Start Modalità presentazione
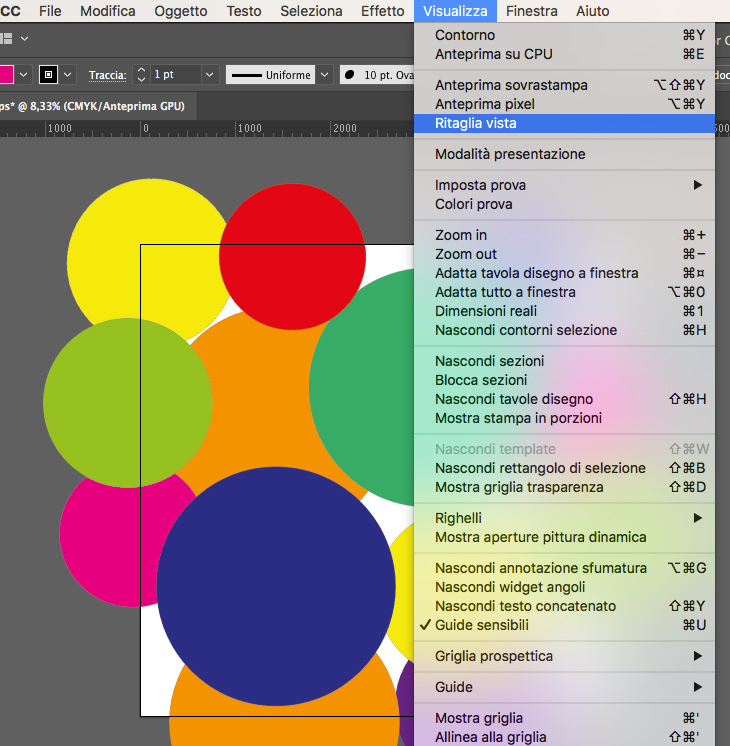Viewport: 730px width, 746px height. pyautogui.click(x=564, y=154)
